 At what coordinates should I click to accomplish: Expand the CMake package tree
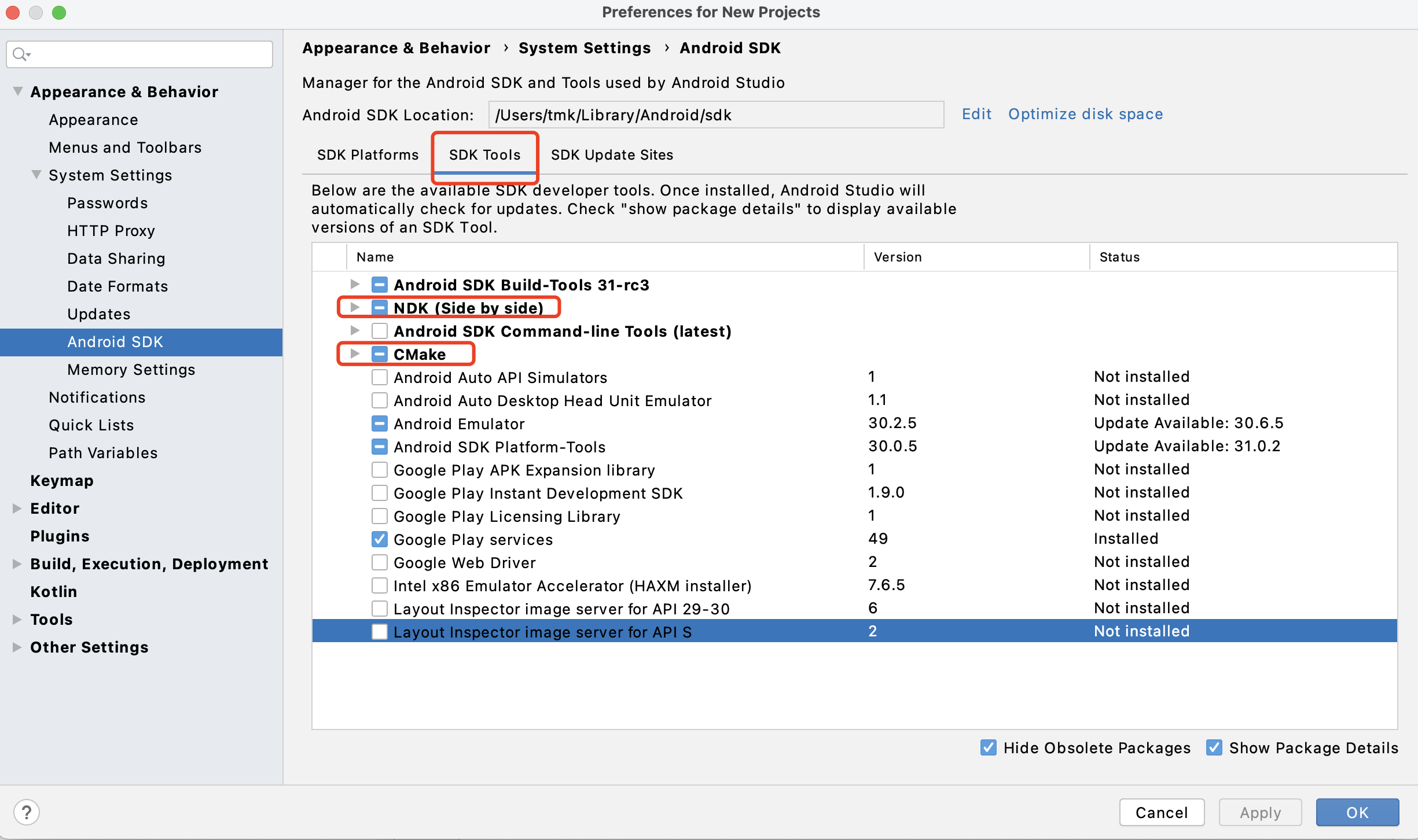pos(355,353)
